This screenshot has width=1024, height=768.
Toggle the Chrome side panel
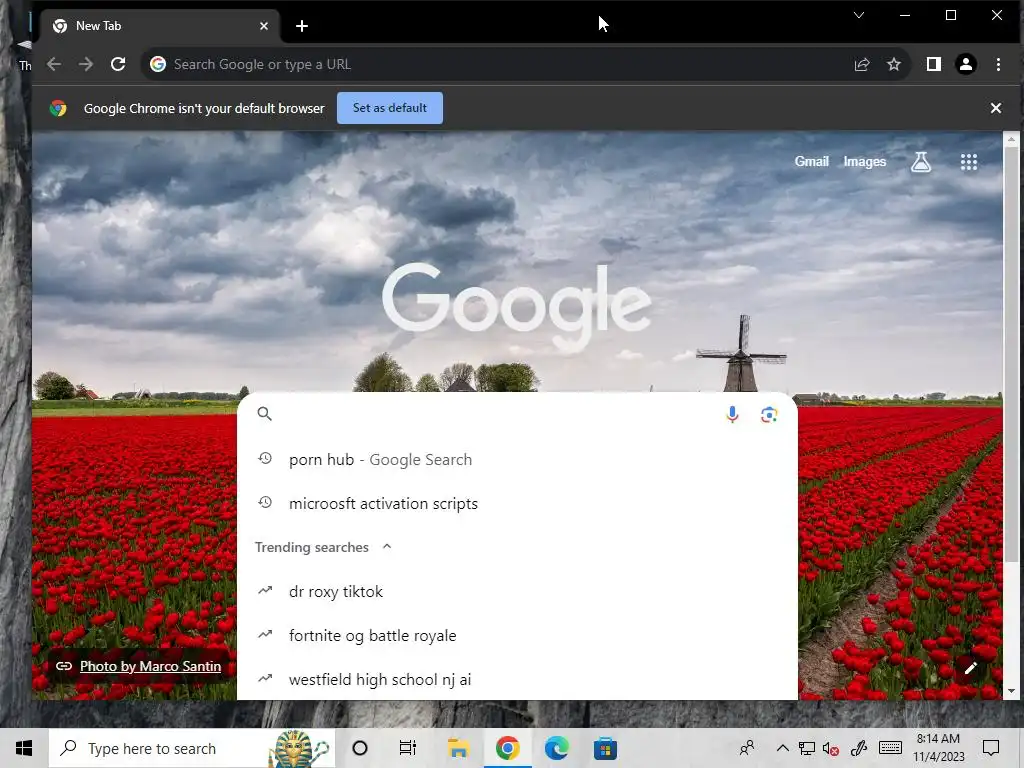[934, 64]
